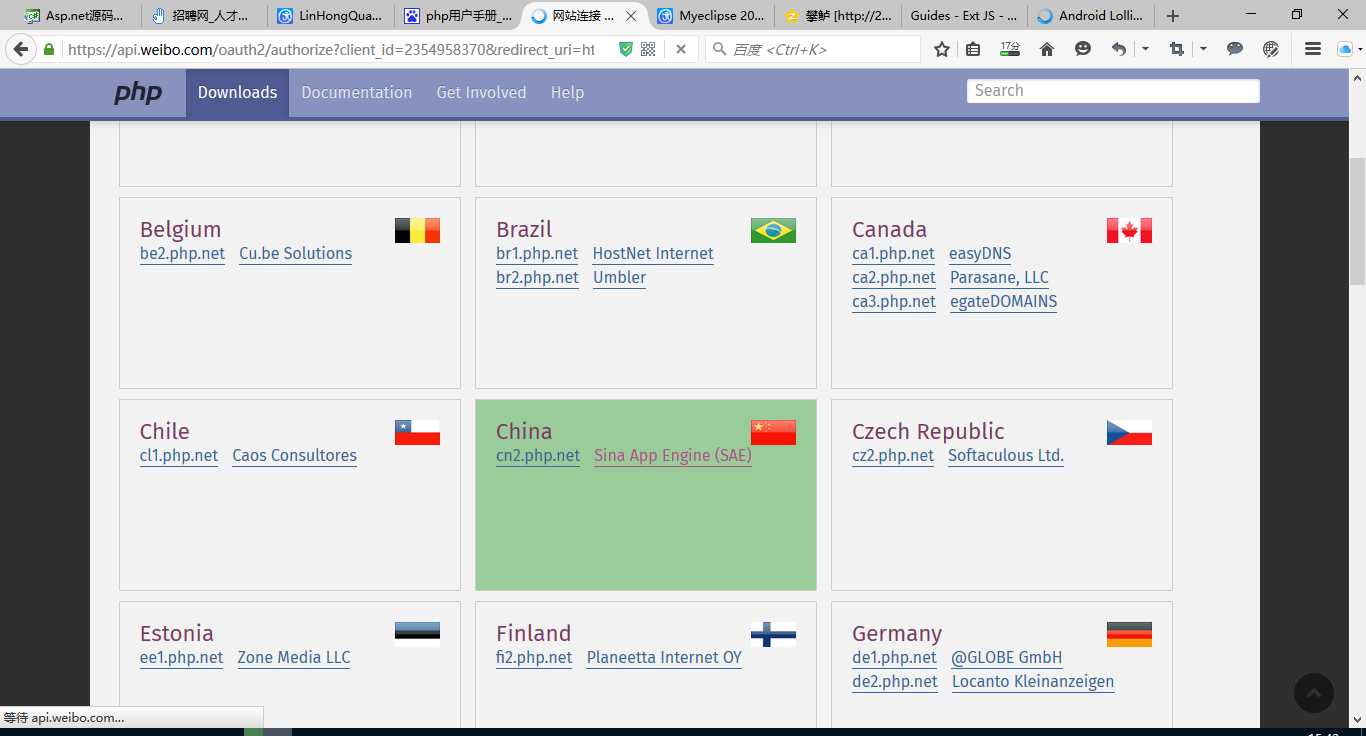The width and height of the screenshot is (1366, 736).
Task: Click the Canada flag icon
Action: (1129, 231)
